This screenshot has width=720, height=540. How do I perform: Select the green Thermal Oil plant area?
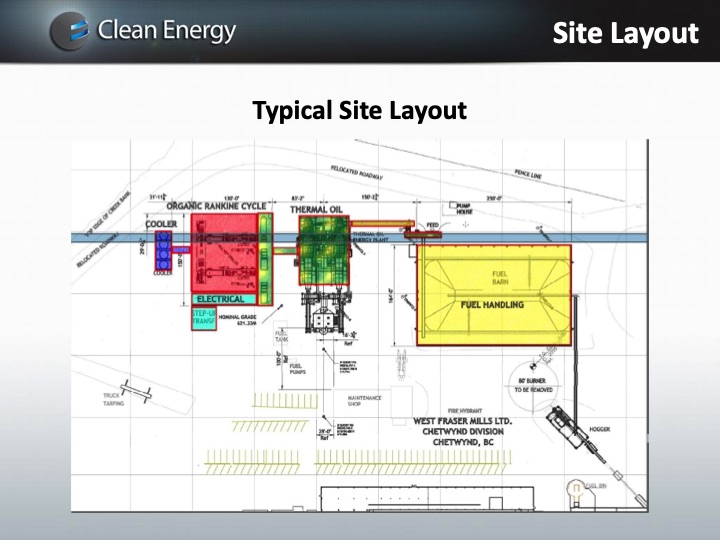[x=325, y=253]
